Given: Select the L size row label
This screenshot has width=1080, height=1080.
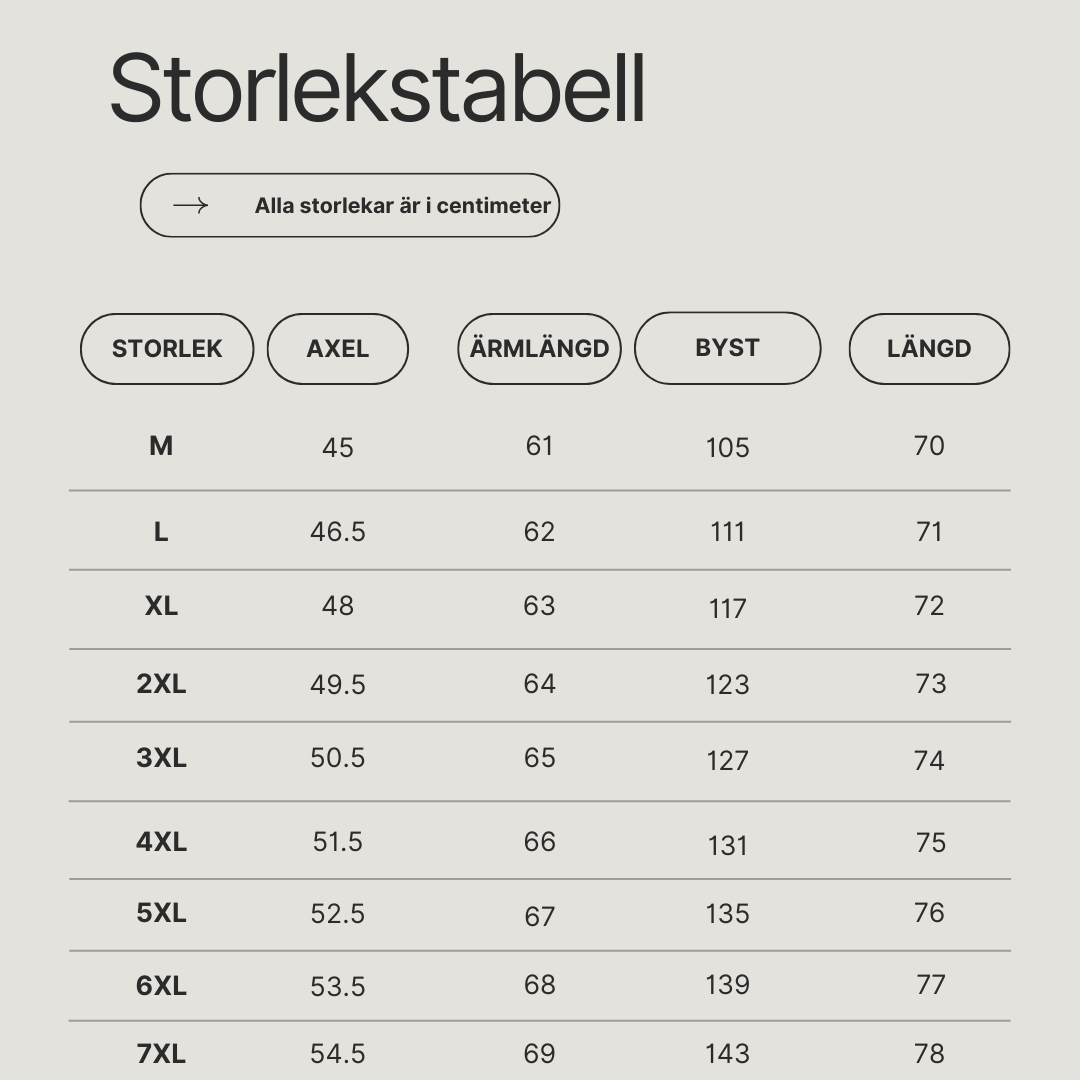Looking at the screenshot, I should click(161, 532).
